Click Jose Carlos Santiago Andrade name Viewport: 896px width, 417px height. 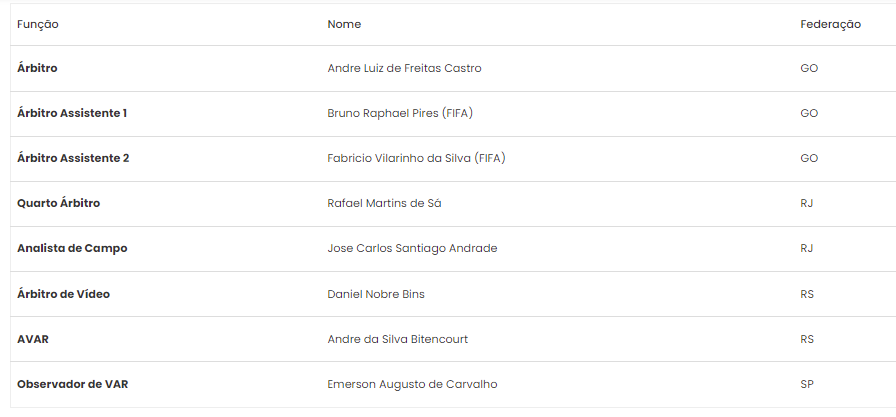[x=412, y=248]
